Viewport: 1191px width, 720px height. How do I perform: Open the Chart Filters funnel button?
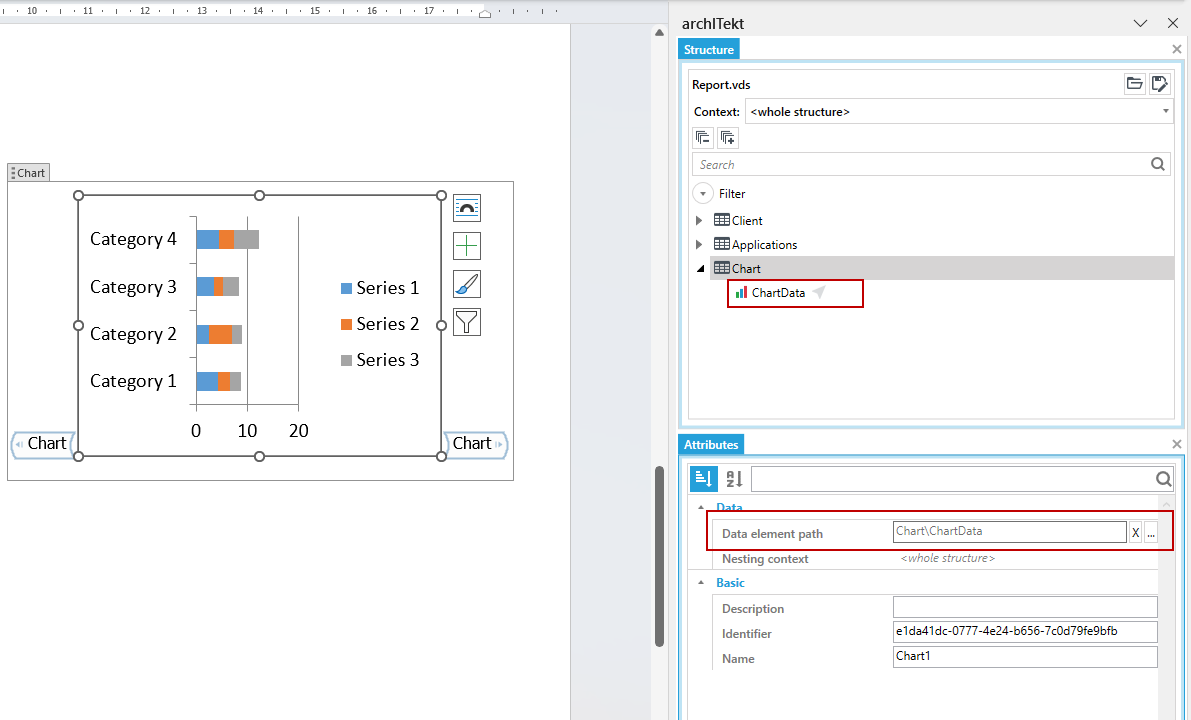coord(466,322)
